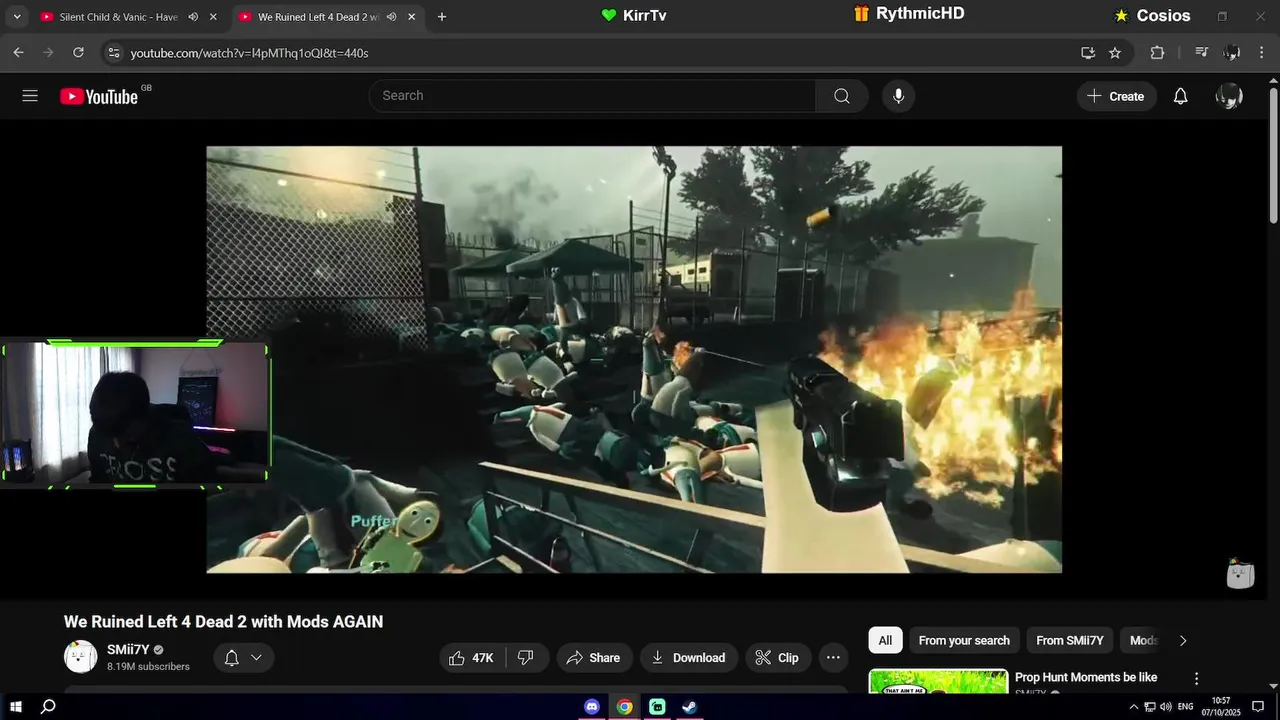This screenshot has width=1280, height=720.
Task: Close the Silent Child & Vanic tab
Action: click(x=213, y=17)
